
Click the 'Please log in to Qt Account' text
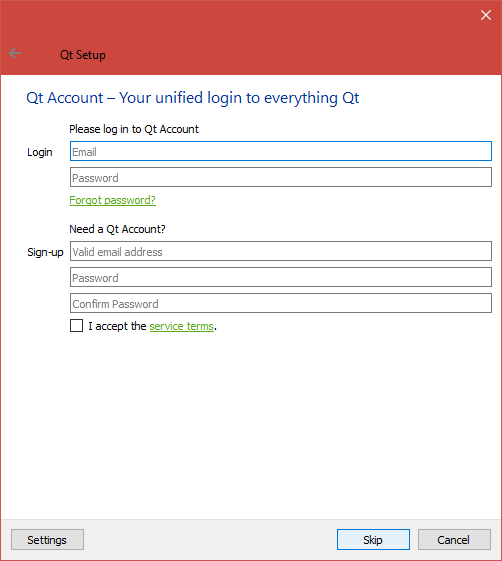pyautogui.click(x=134, y=129)
